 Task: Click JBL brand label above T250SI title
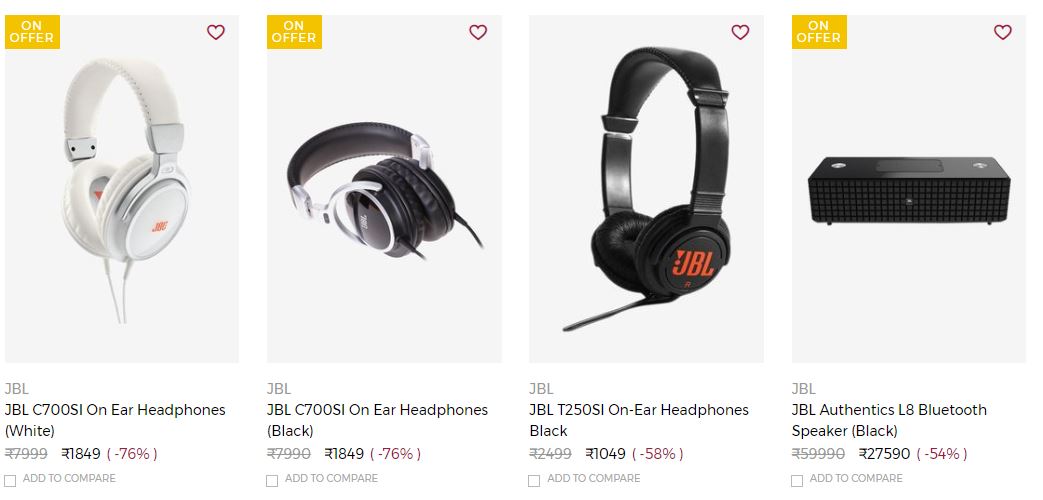[x=541, y=389]
